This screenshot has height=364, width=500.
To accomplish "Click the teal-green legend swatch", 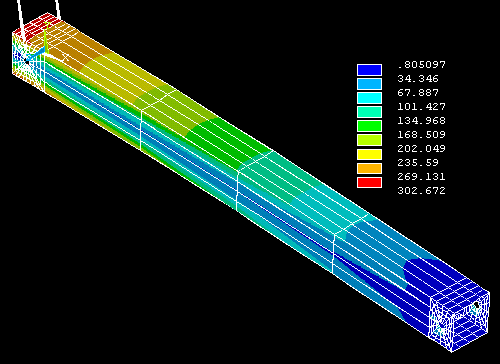I will pyautogui.click(x=369, y=112).
